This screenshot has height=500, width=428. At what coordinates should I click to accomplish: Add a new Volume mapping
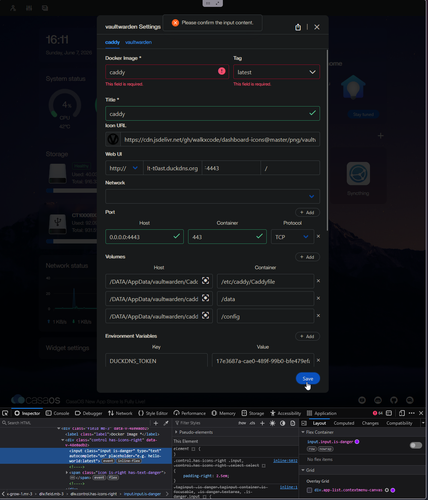click(307, 257)
